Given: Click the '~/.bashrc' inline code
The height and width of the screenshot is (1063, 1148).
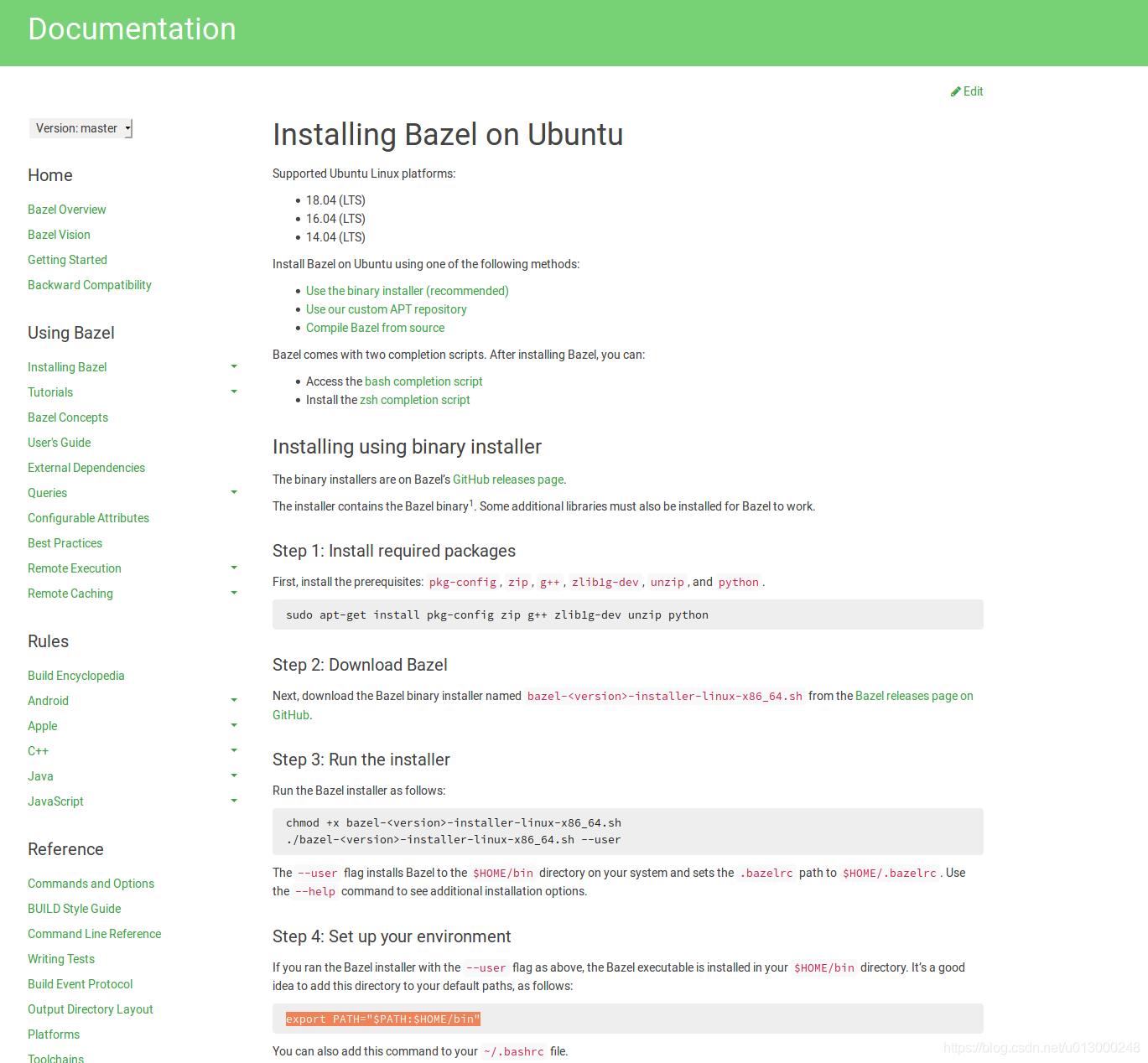Looking at the screenshot, I should click(x=513, y=1051).
